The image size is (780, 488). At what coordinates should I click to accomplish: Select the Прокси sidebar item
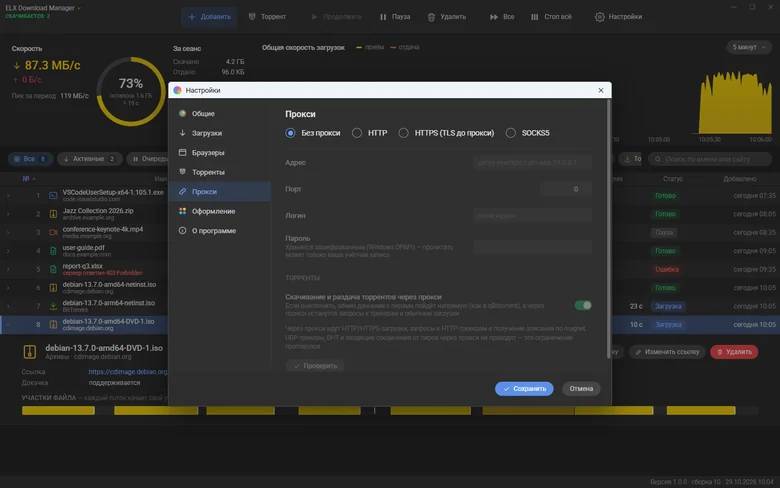coord(219,192)
